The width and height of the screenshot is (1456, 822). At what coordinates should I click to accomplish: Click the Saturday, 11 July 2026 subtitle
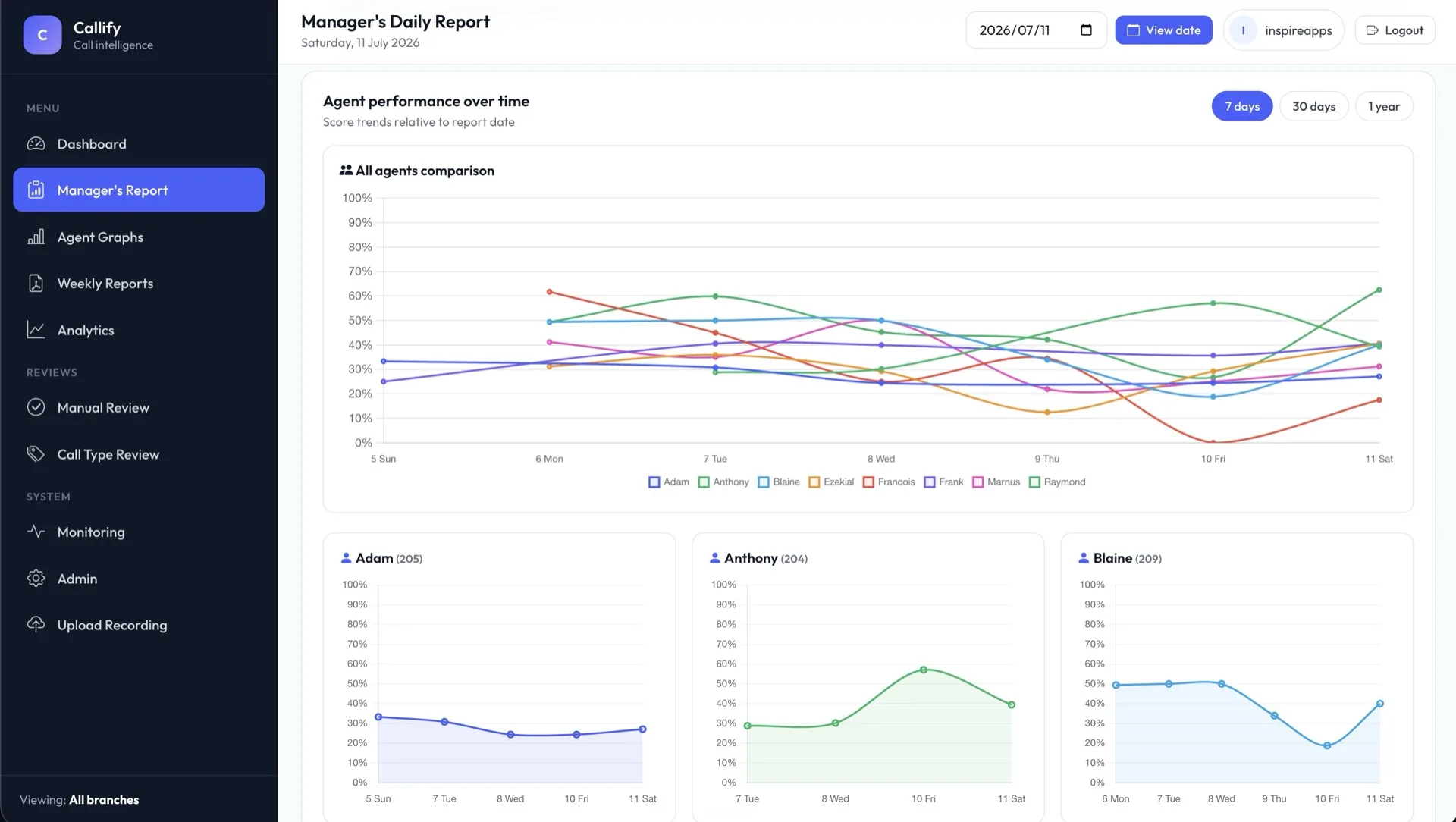(360, 43)
